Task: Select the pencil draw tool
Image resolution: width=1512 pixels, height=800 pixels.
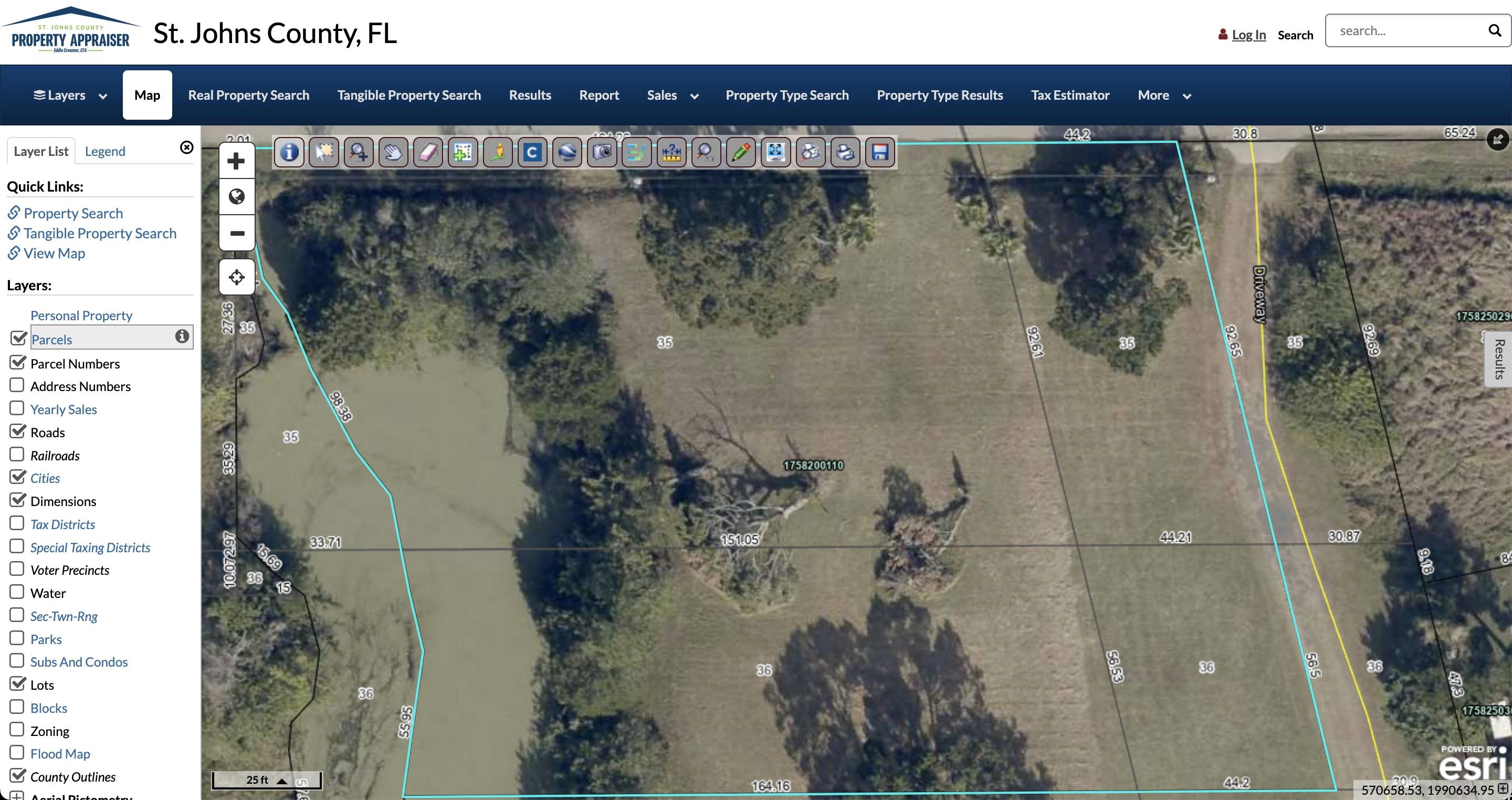Action: 740,153
